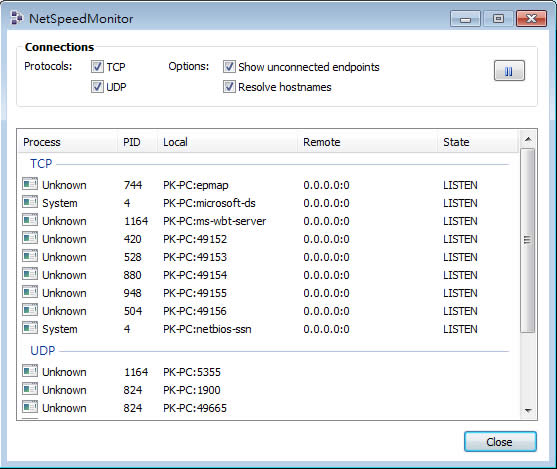Minimize the NetSpeedMonitor window
The image size is (557, 469).
click(465, 19)
